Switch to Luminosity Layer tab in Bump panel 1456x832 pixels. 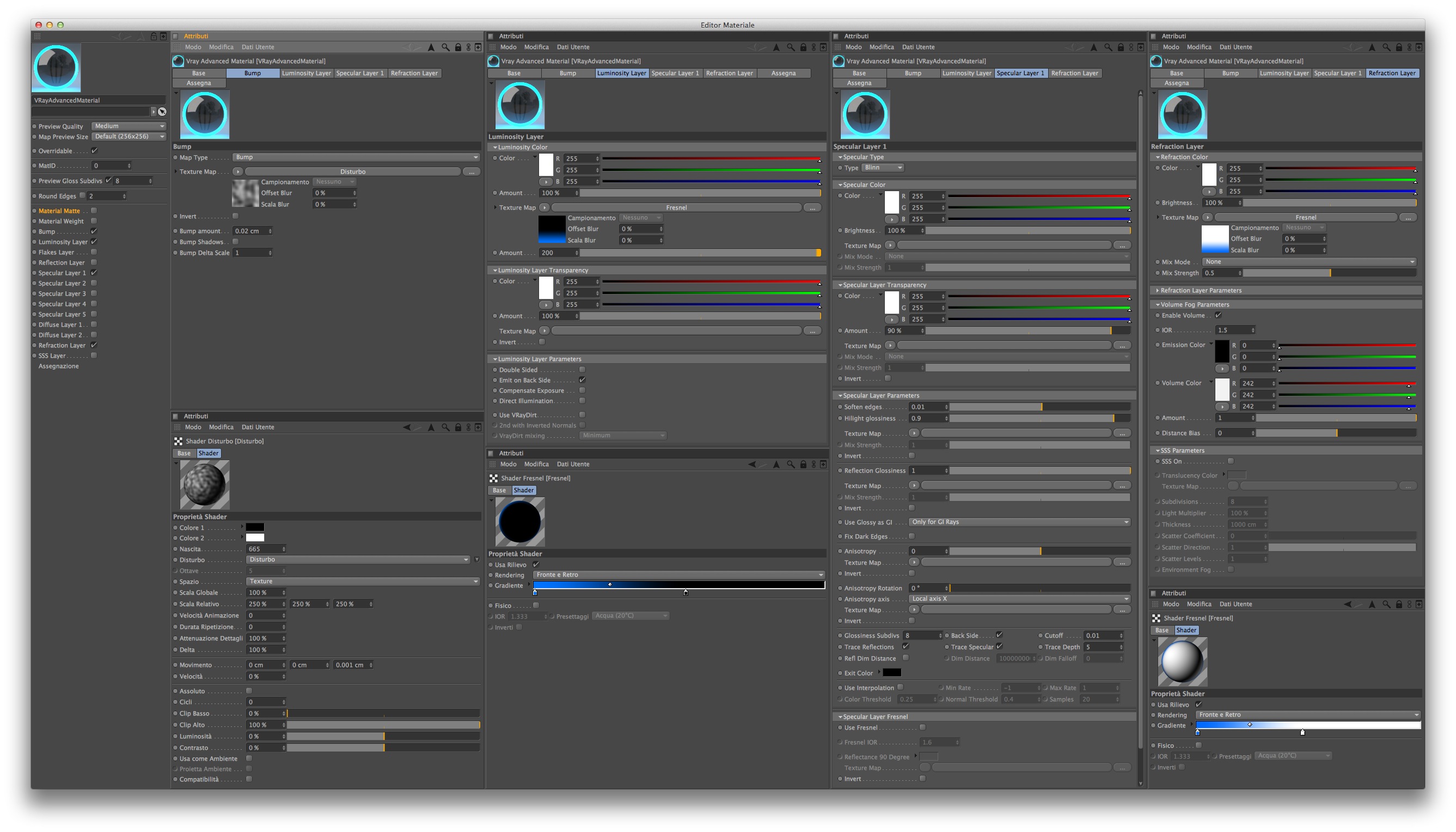[x=307, y=73]
